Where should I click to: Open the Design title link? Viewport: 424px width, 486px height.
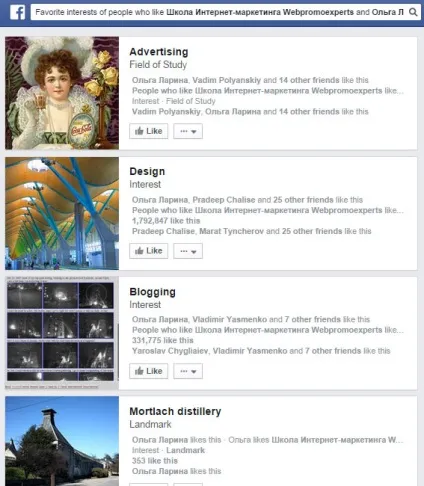click(147, 171)
